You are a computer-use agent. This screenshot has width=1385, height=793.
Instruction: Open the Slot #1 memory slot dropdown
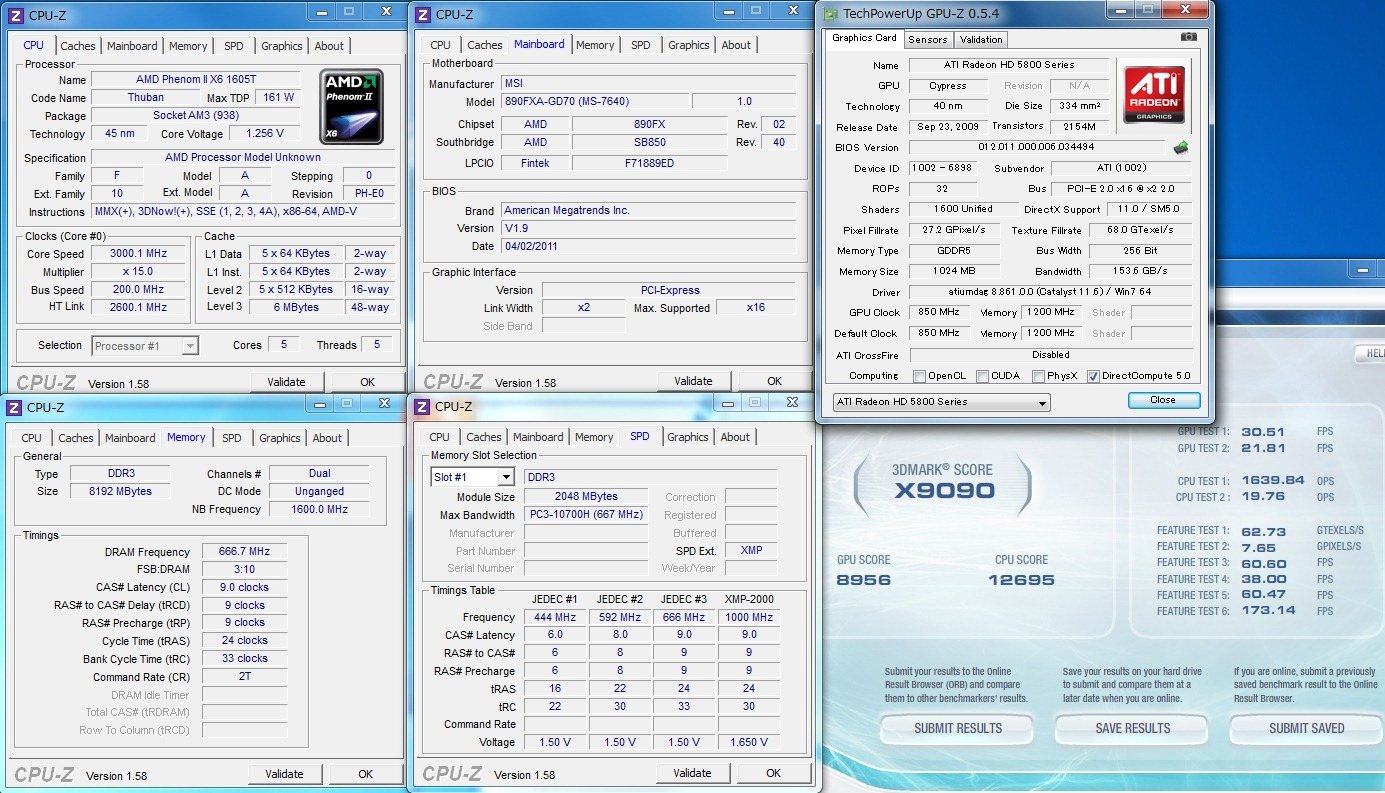pyautogui.click(x=472, y=478)
